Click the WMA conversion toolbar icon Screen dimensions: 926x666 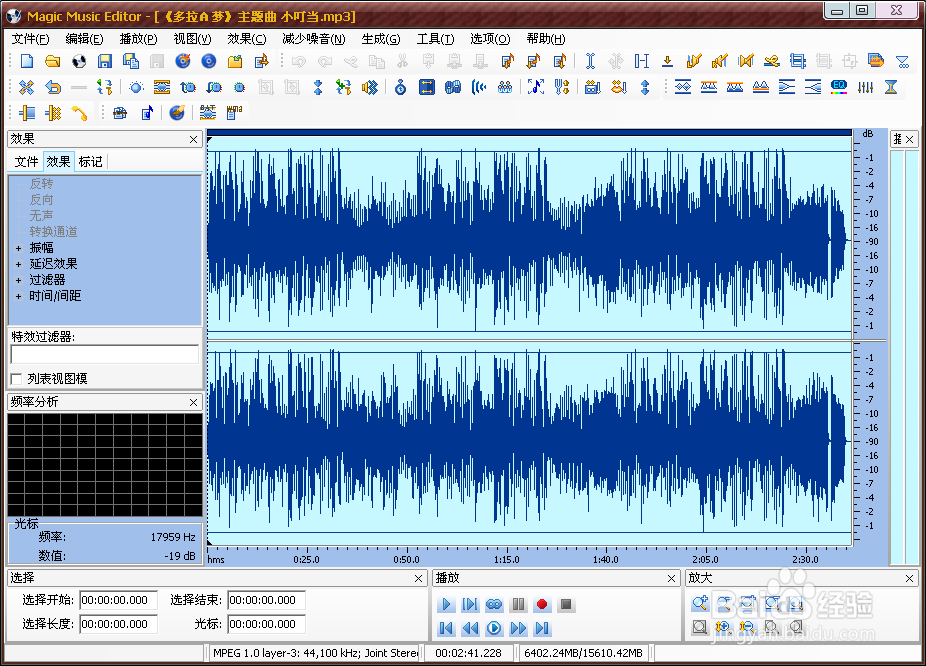234,112
